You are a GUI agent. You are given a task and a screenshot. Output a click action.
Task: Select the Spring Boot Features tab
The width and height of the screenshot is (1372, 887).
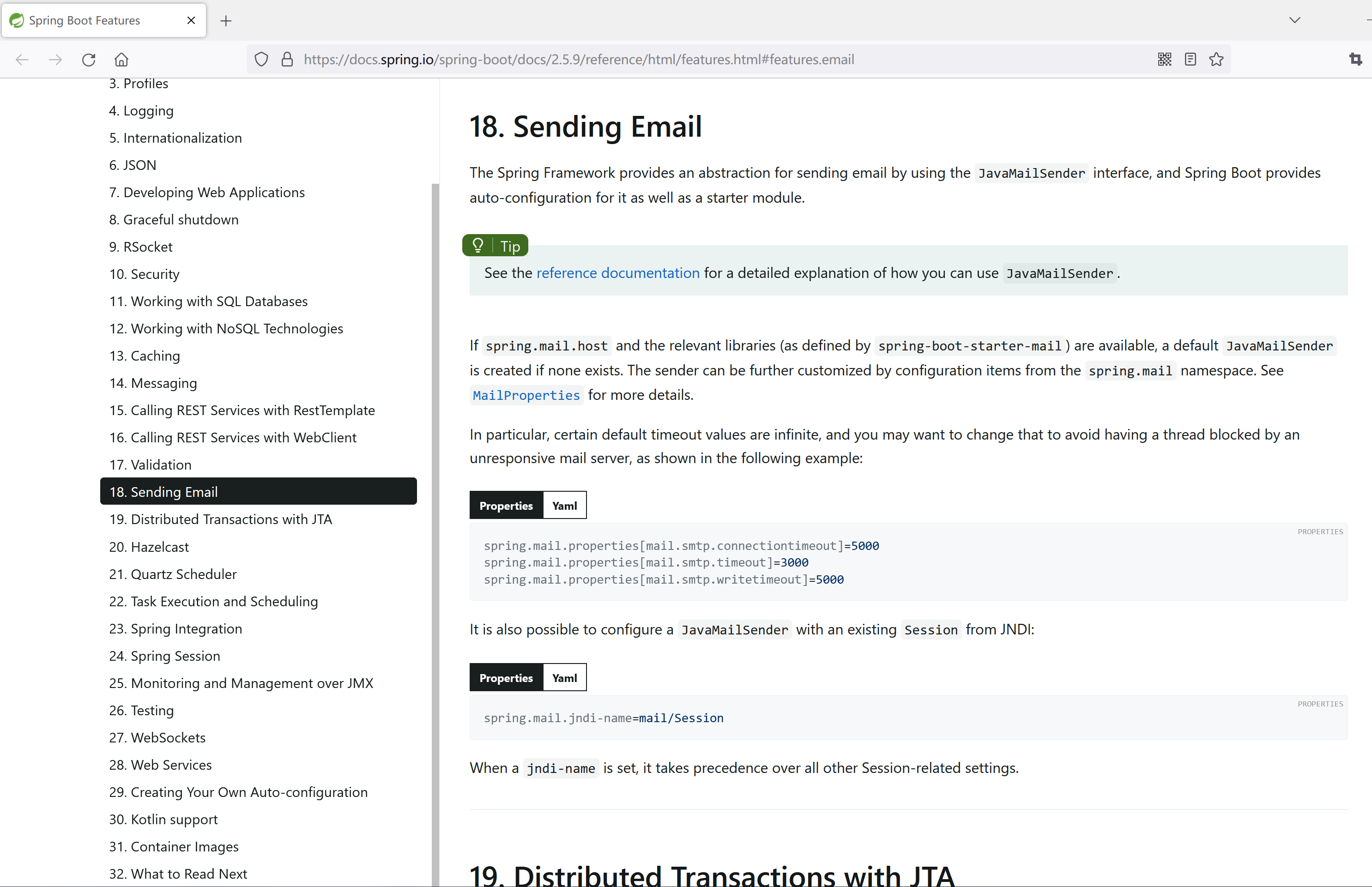pyautogui.click(x=104, y=20)
